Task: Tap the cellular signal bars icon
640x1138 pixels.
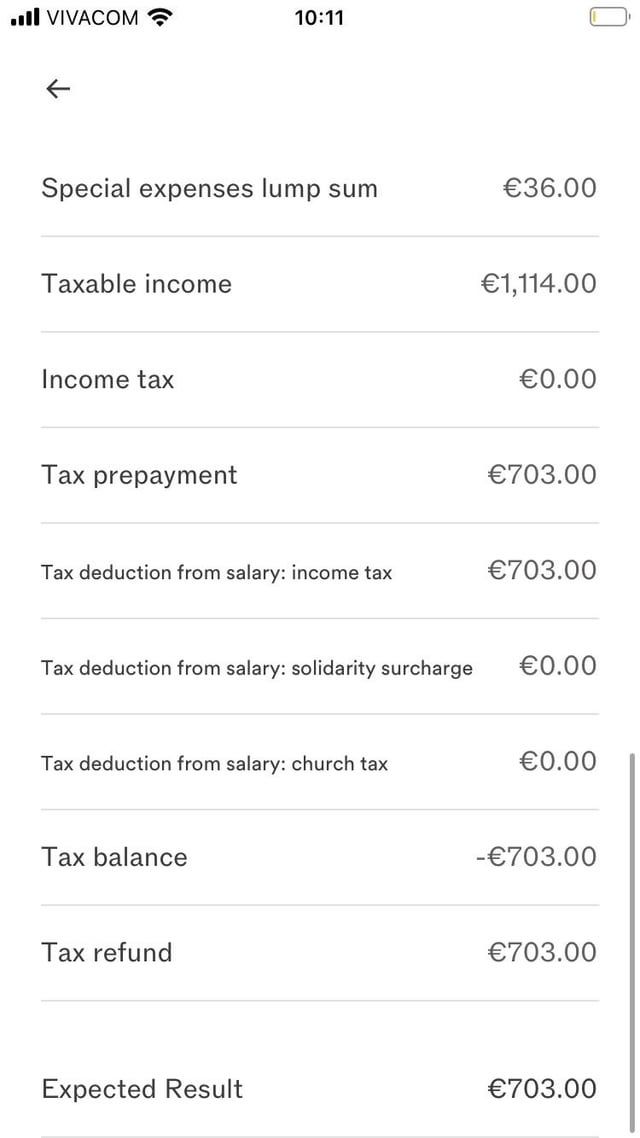Action: click(x=25, y=17)
